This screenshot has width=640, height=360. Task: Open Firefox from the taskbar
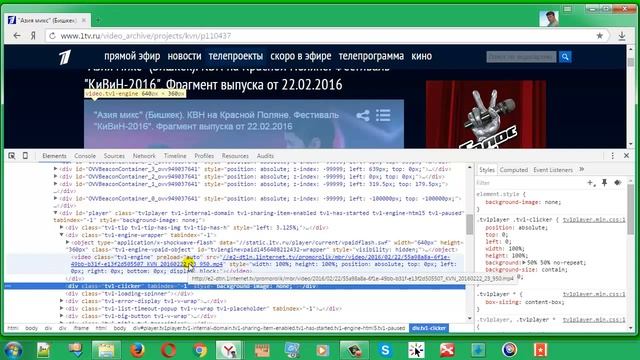[x=137, y=350]
